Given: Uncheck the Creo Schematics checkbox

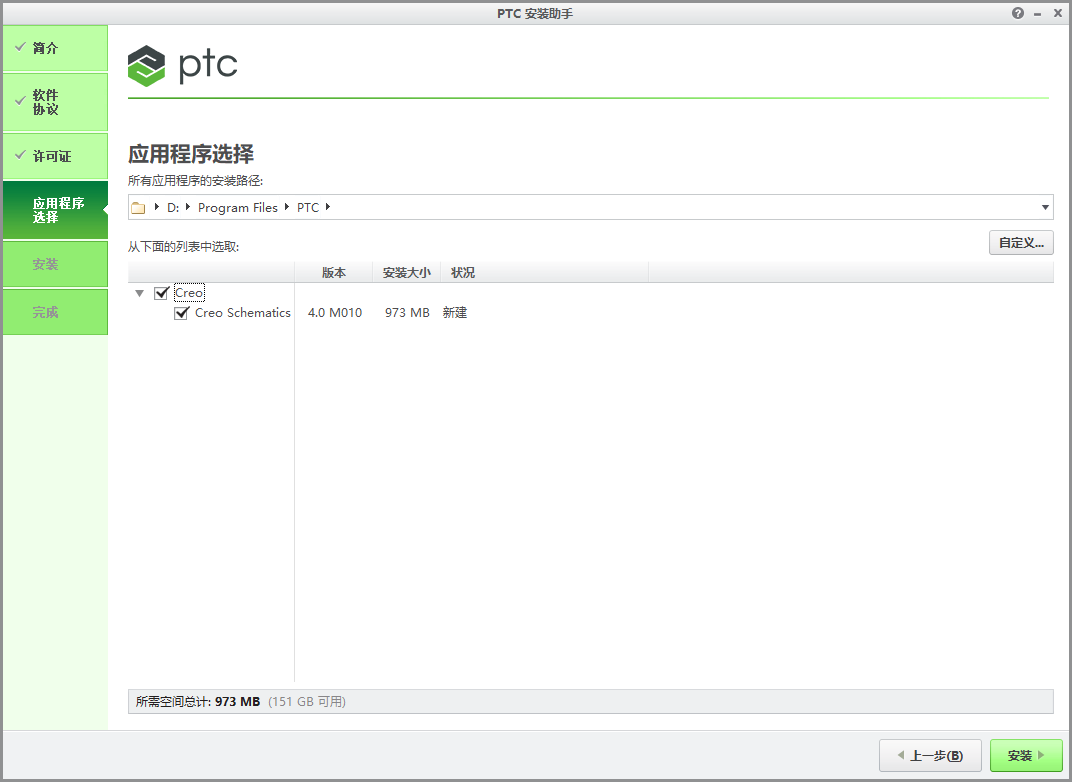Looking at the screenshot, I should coord(181,313).
